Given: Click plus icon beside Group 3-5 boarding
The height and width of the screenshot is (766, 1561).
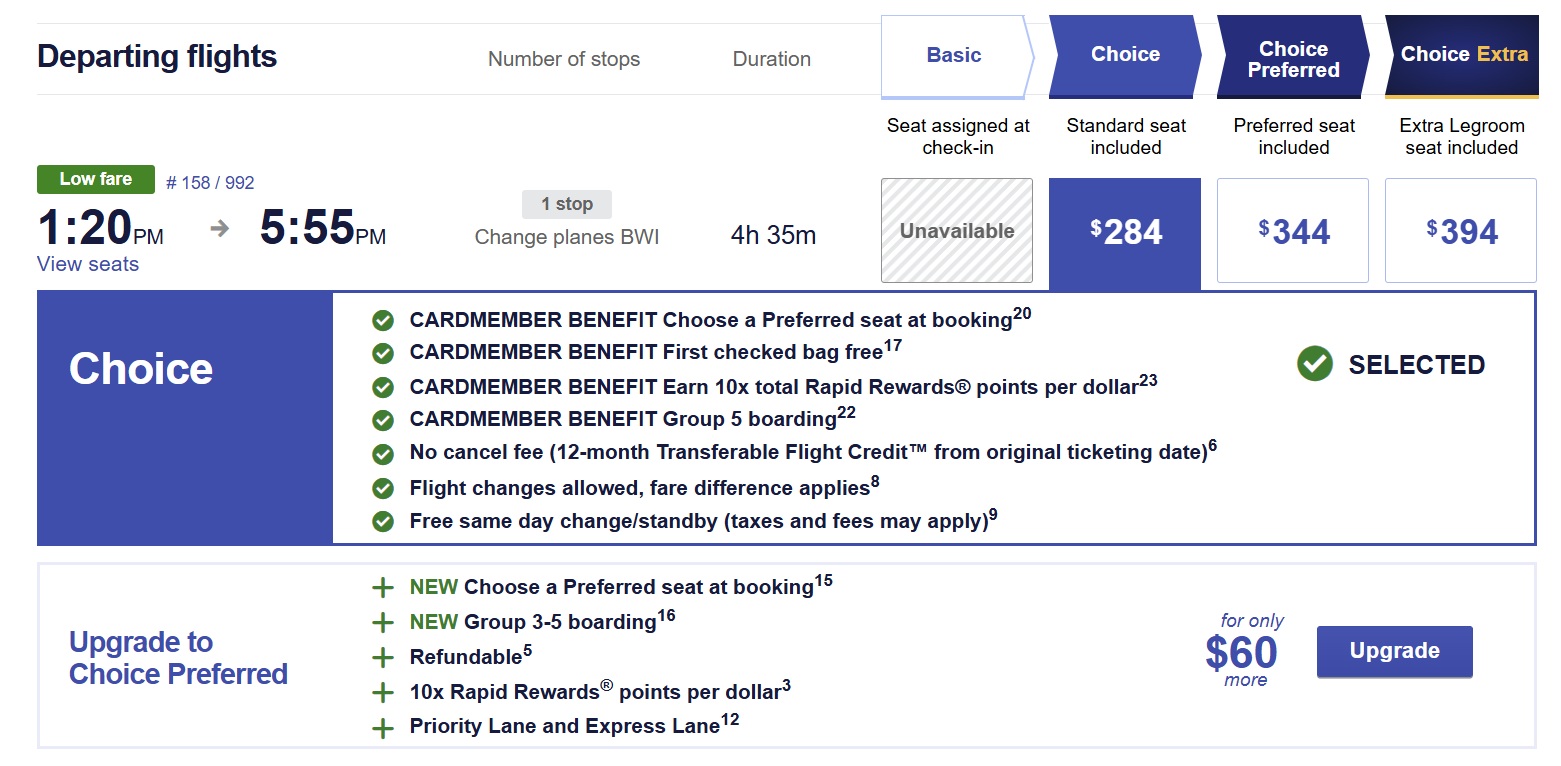Looking at the screenshot, I should click(382, 623).
